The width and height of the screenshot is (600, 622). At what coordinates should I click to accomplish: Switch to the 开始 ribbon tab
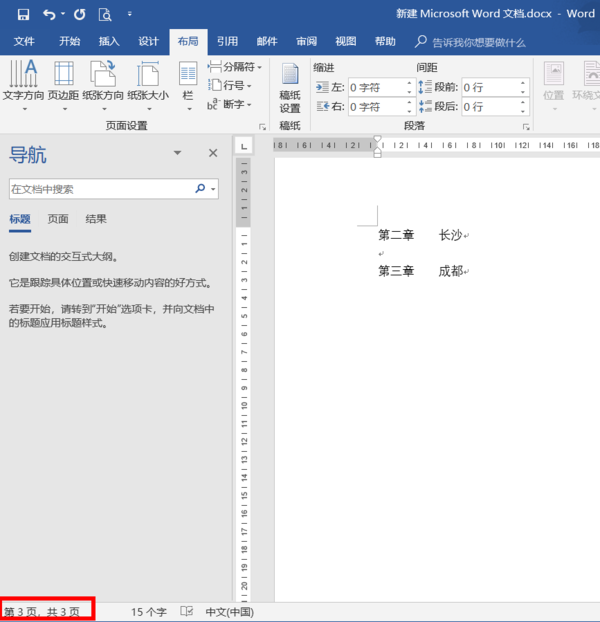pyautogui.click(x=69, y=41)
